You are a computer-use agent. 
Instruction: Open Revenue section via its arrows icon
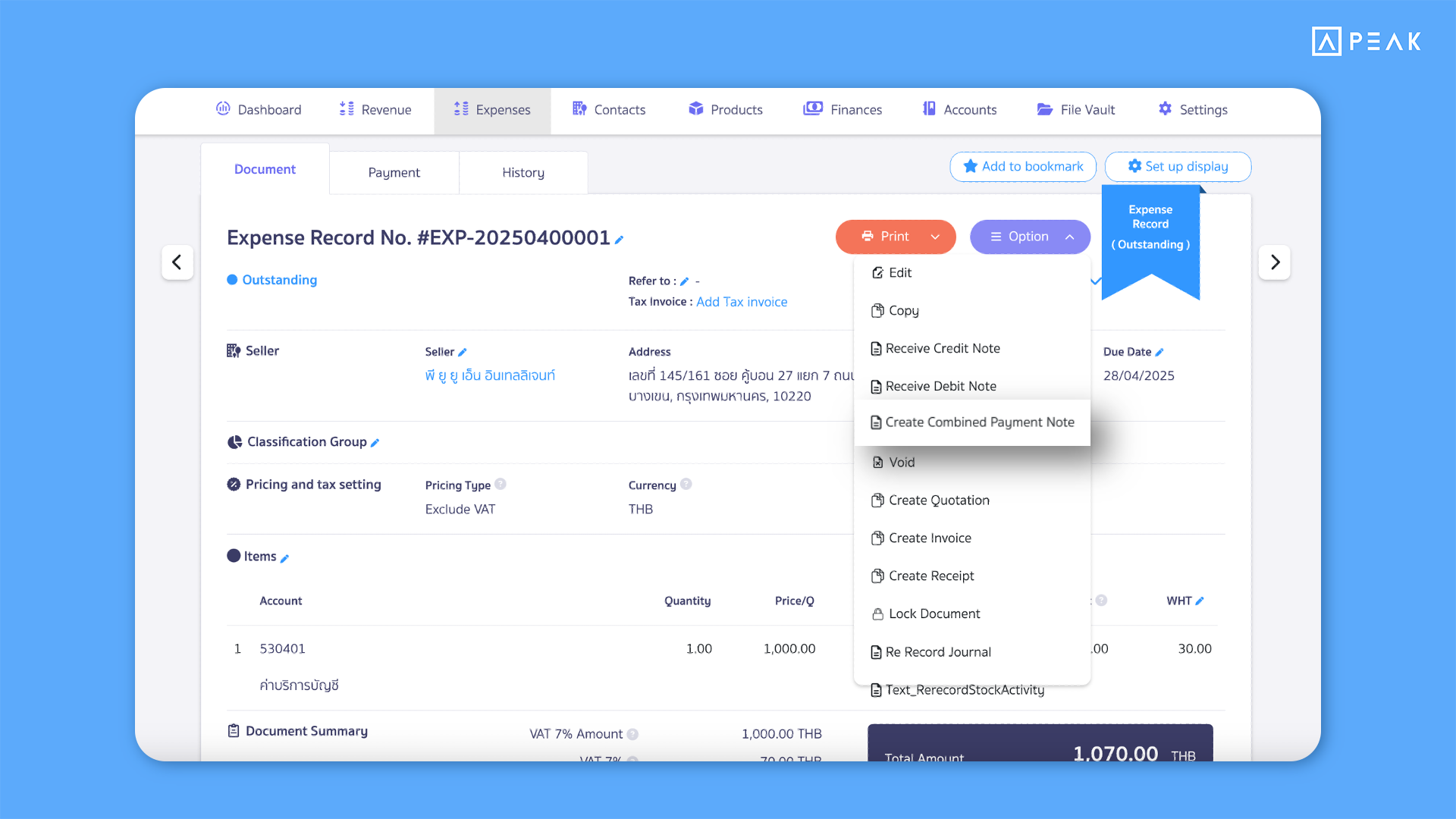tap(346, 109)
